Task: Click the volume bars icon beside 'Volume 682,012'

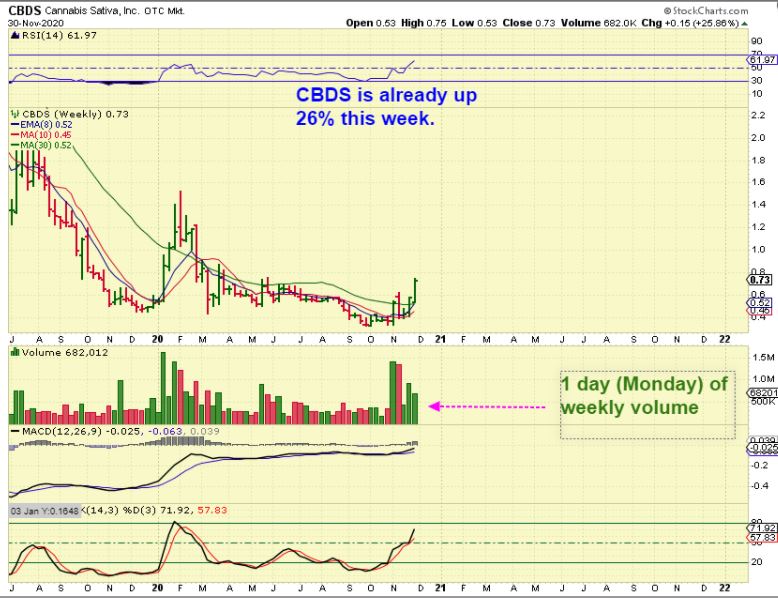Action: pyautogui.click(x=15, y=352)
